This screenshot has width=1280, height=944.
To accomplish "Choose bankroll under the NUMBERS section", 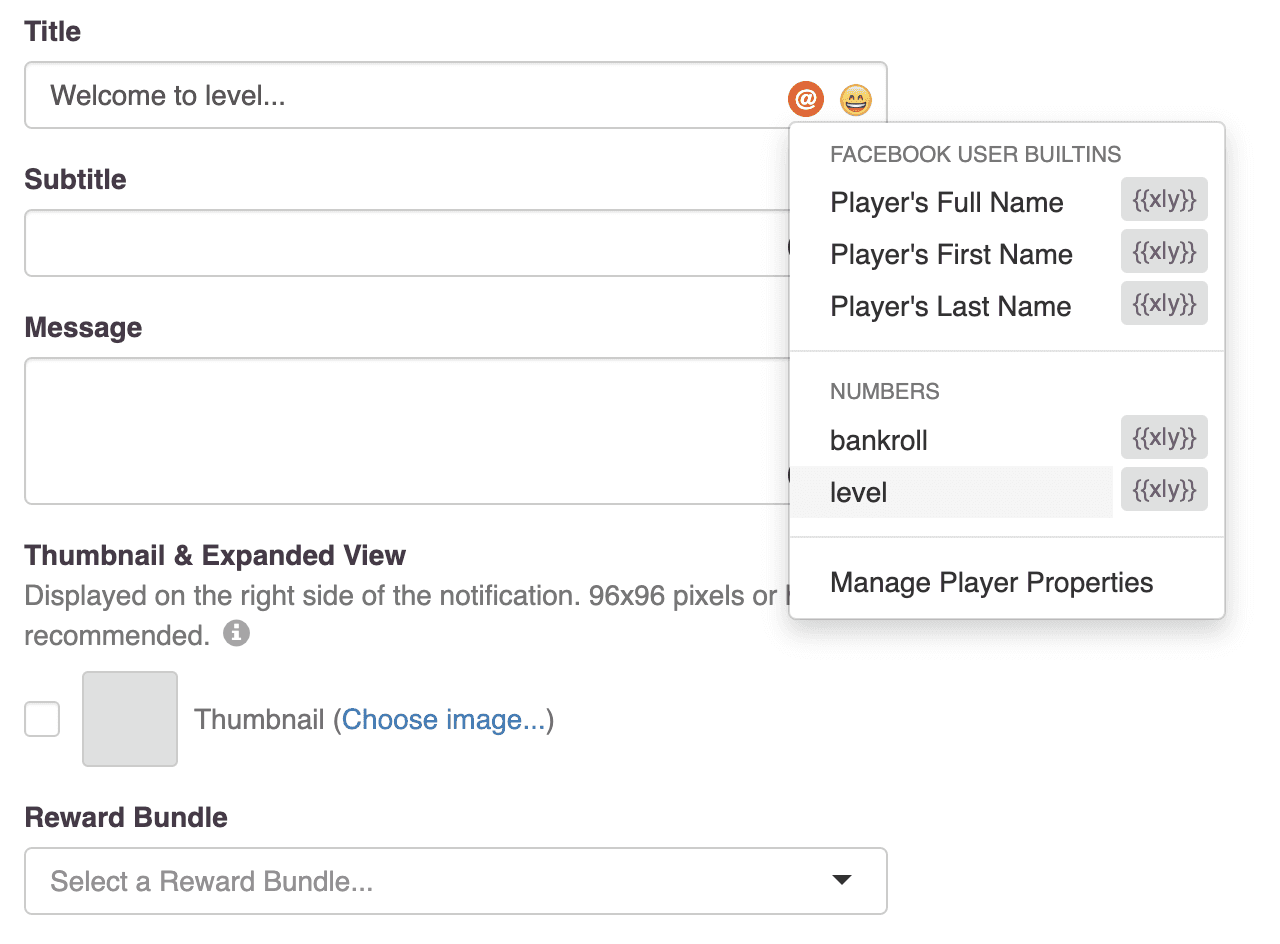I will tap(878, 440).
